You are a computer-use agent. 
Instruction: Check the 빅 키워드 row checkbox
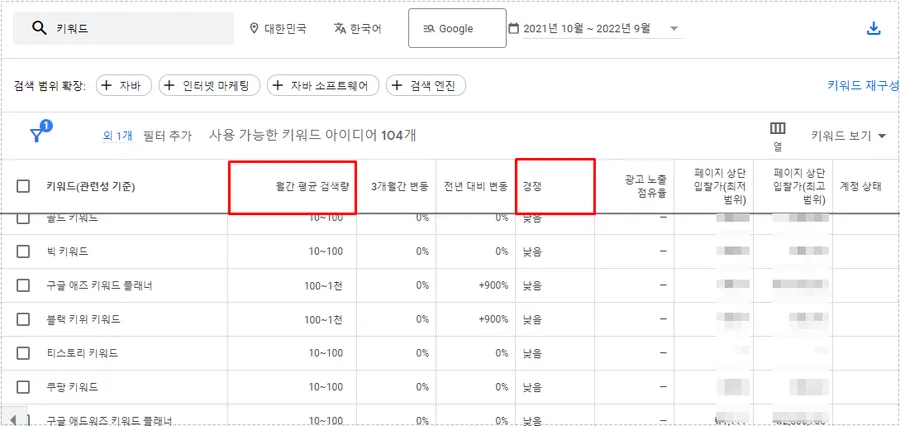click(23, 251)
